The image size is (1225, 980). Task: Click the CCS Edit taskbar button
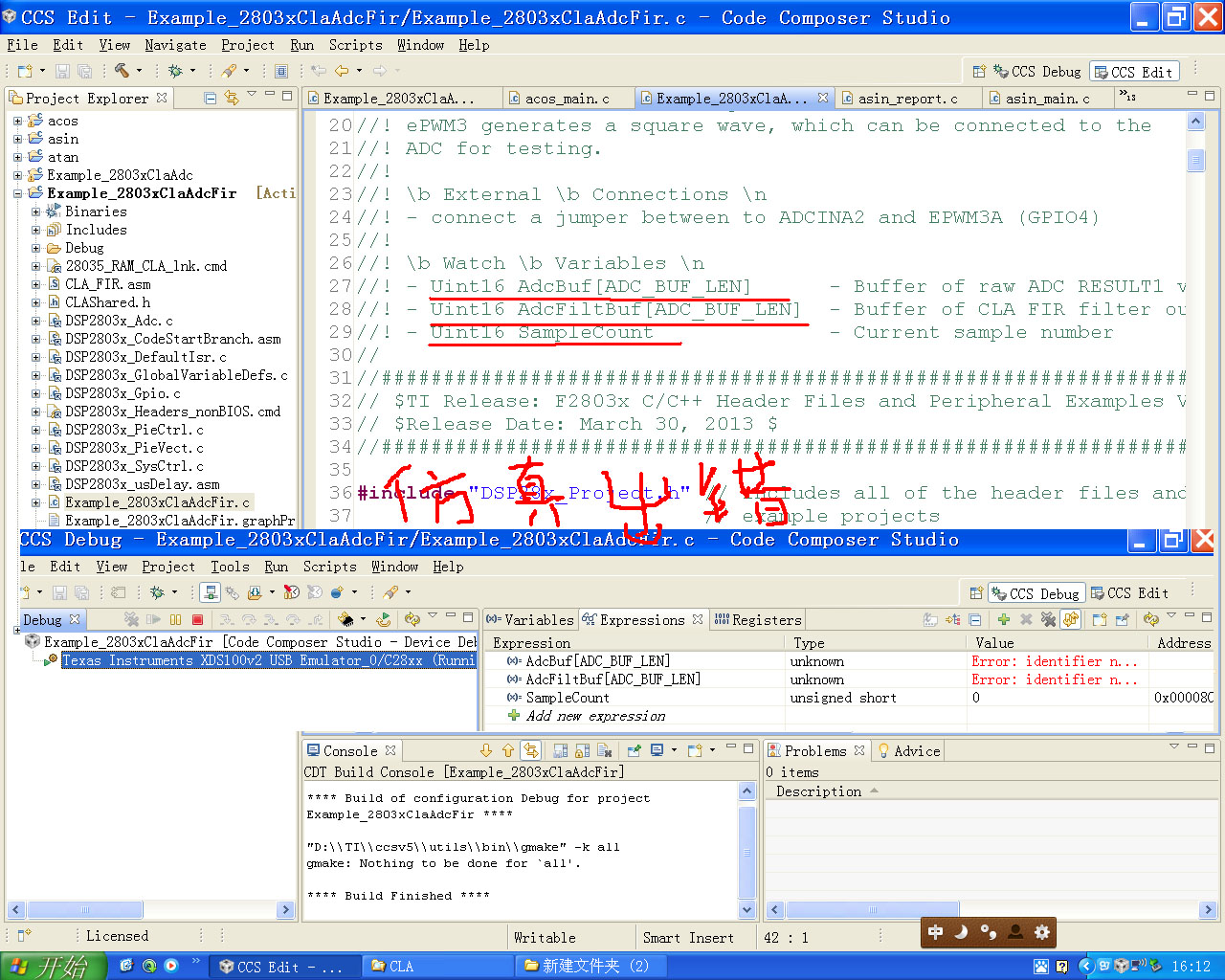[x=286, y=967]
